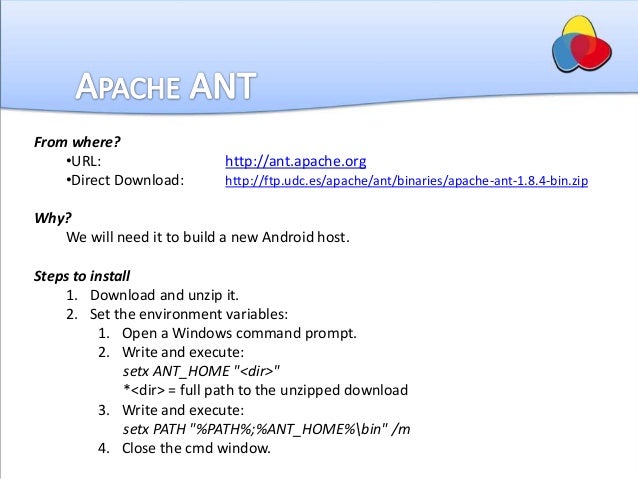Open the apache-ant-1.8.4-bin.zip direct download link
Viewport: 638px width, 479px height.
406,181
